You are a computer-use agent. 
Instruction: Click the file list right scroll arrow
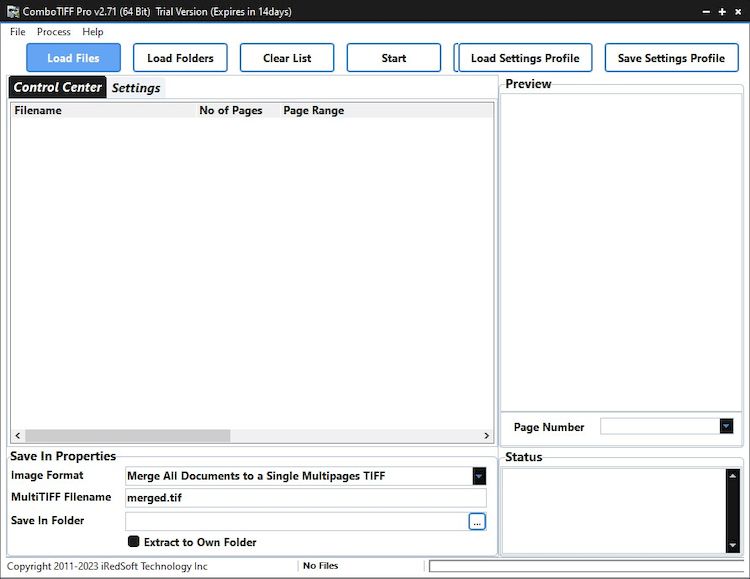pos(487,436)
